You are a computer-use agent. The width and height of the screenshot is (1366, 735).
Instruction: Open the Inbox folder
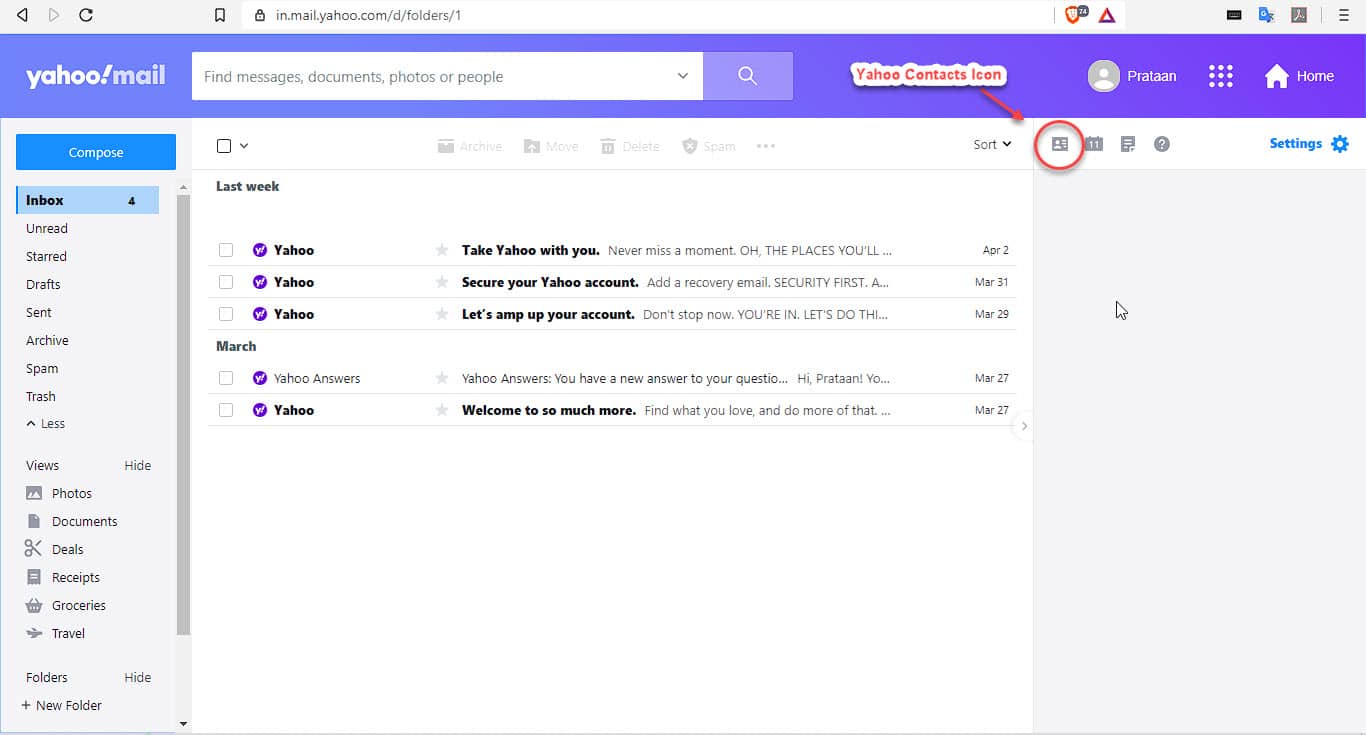coord(87,200)
